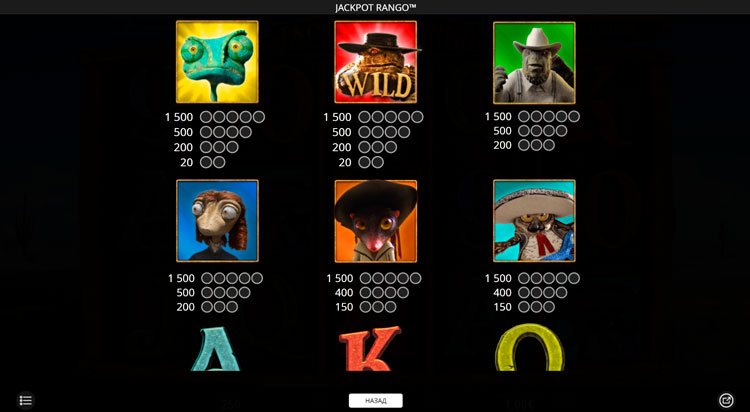Screen dimensions: 750x412
Task: Click the green chameleon Rango symbol
Action: pyautogui.click(x=217, y=62)
